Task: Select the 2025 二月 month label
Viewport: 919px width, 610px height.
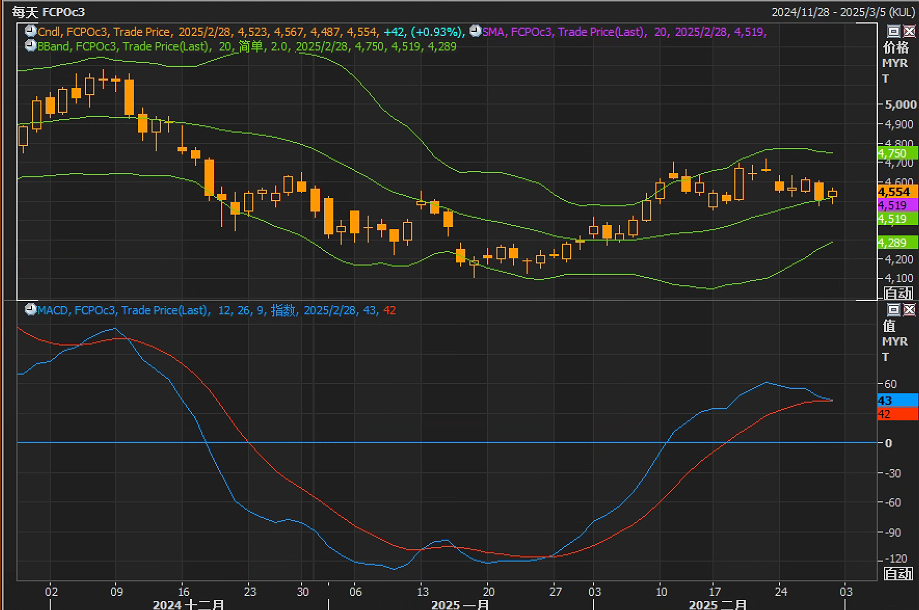Action: click(x=718, y=604)
